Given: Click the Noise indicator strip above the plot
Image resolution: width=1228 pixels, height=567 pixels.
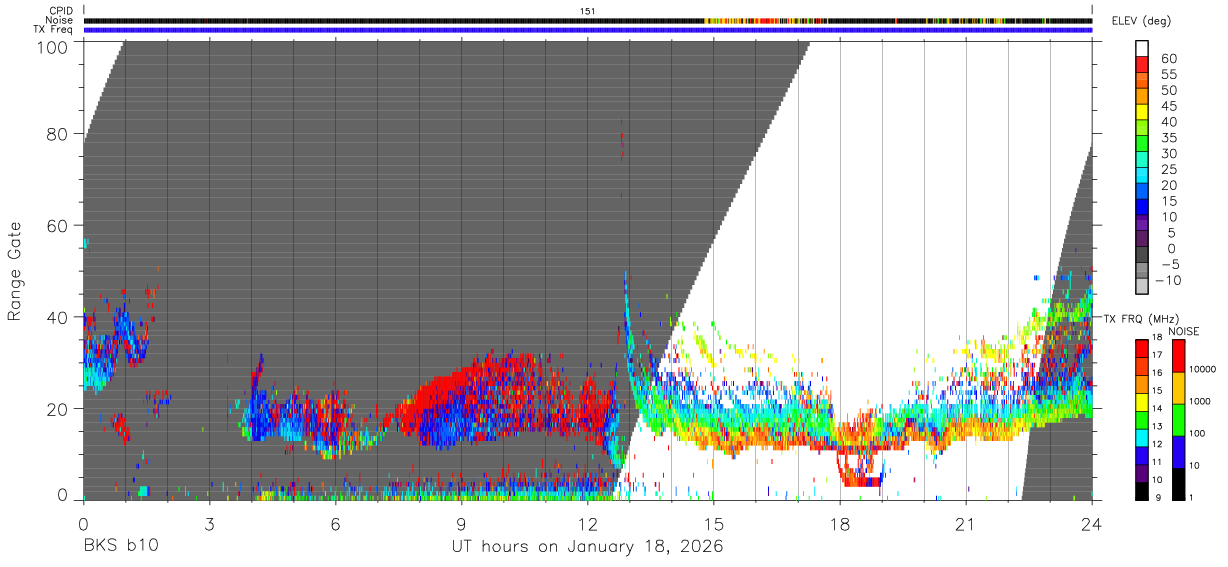Looking at the screenshot, I should coord(588,20).
